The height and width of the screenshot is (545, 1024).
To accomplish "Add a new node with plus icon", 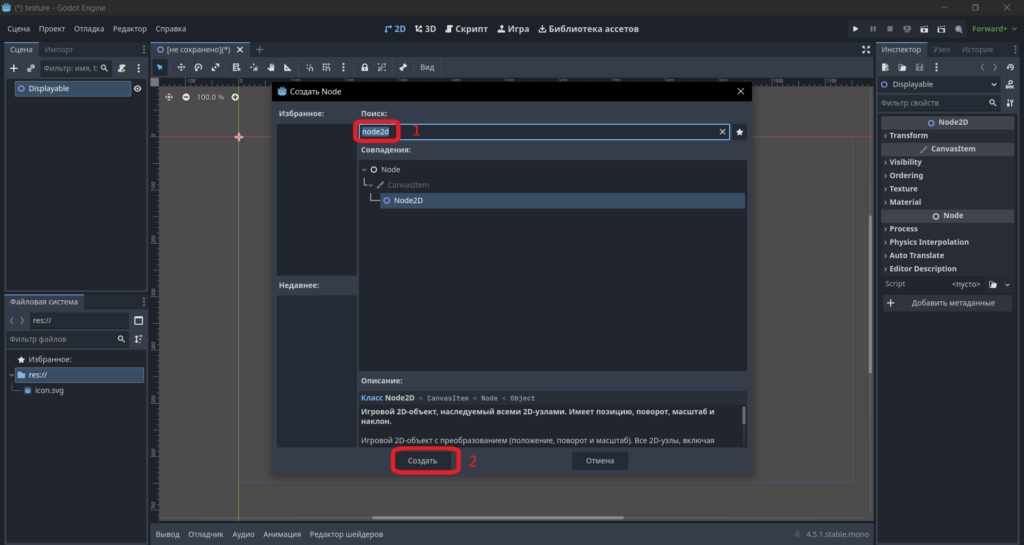I will pyautogui.click(x=14, y=68).
